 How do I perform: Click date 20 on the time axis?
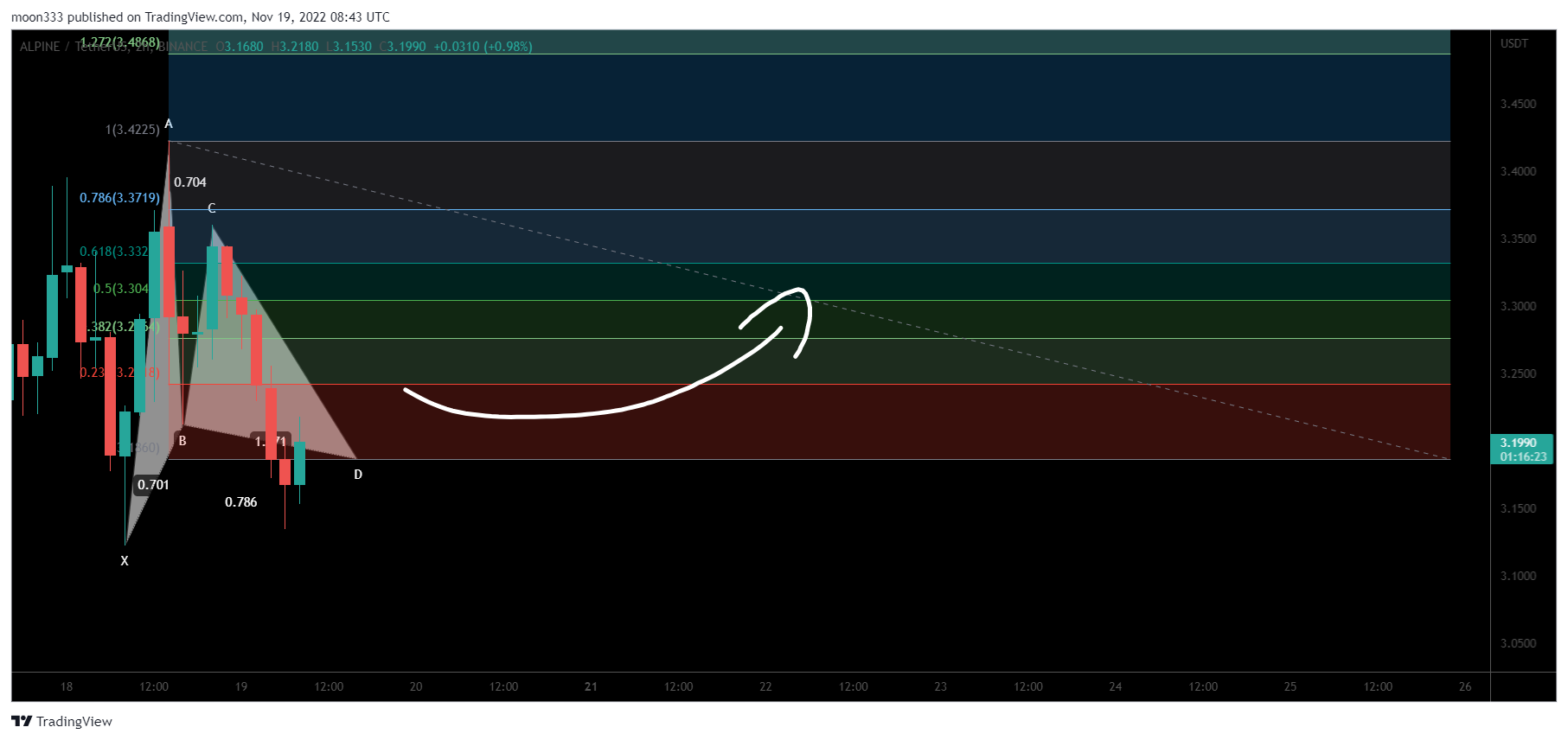pyautogui.click(x=416, y=686)
